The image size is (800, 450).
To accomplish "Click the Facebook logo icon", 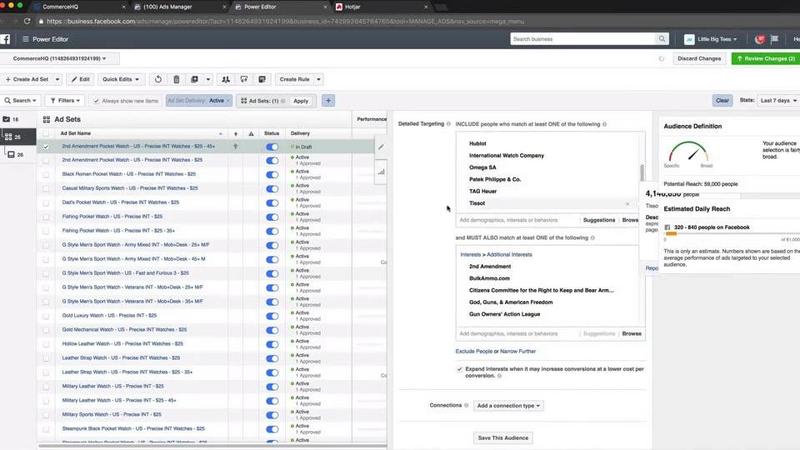I will (5, 39).
